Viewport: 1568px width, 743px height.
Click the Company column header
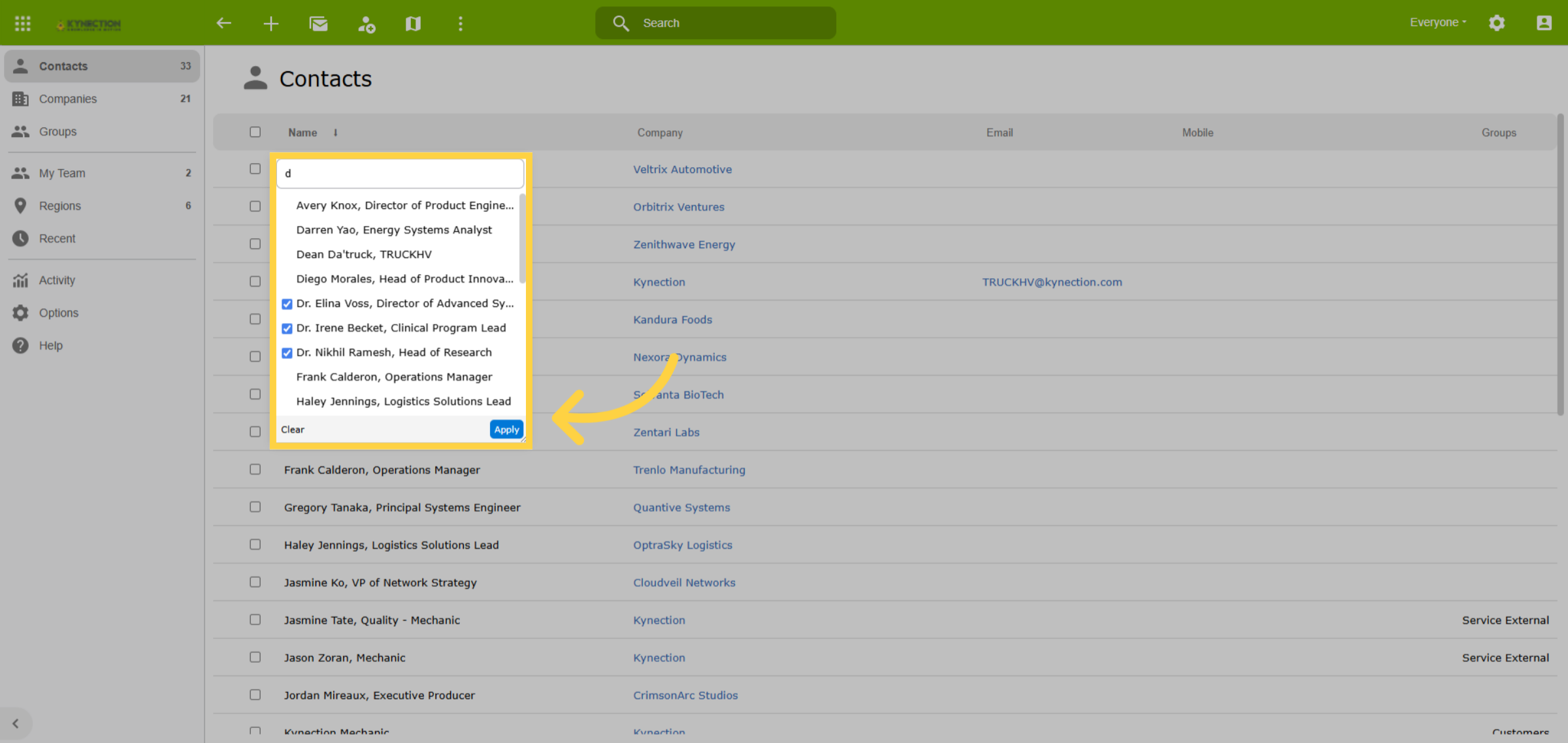tap(660, 133)
